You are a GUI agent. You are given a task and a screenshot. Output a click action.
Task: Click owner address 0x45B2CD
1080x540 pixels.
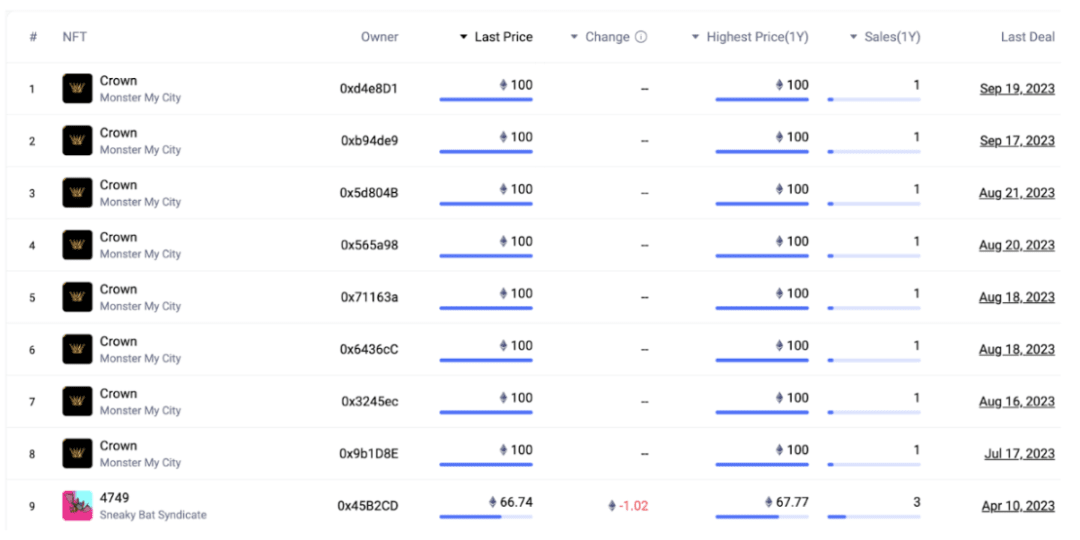tap(368, 506)
